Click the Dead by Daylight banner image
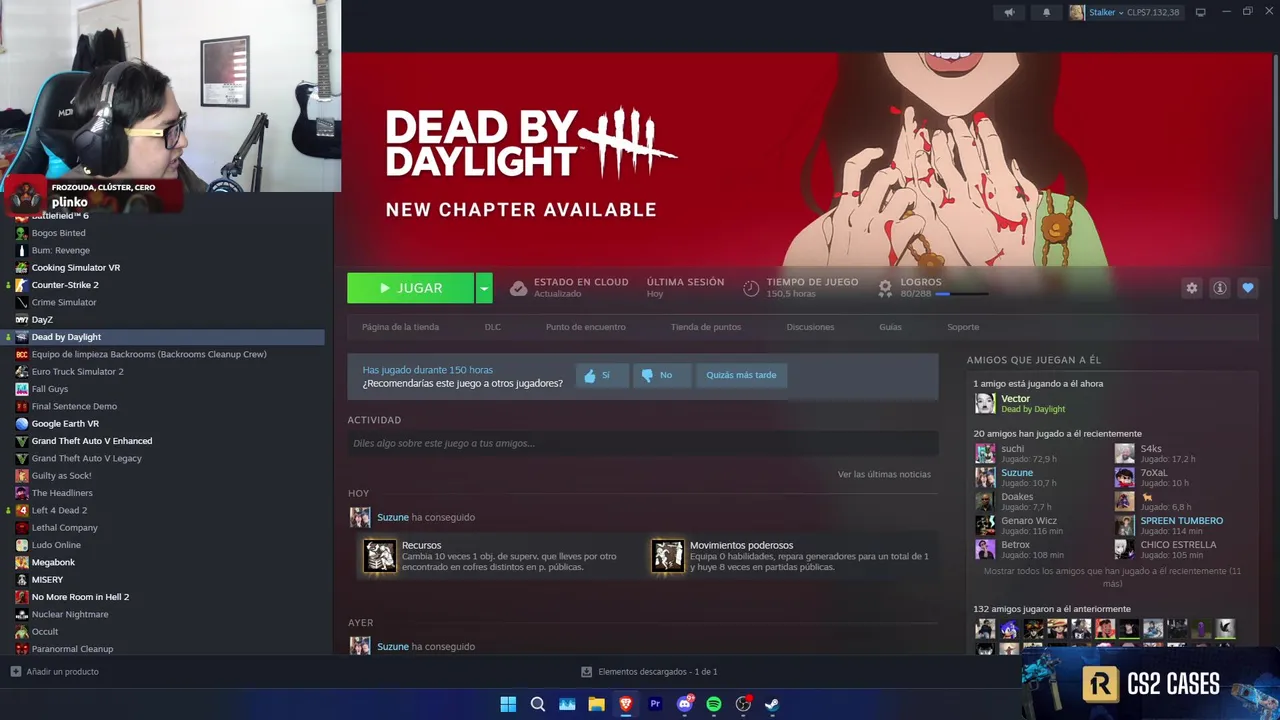Screen dimensions: 1280x720 (x=807, y=160)
